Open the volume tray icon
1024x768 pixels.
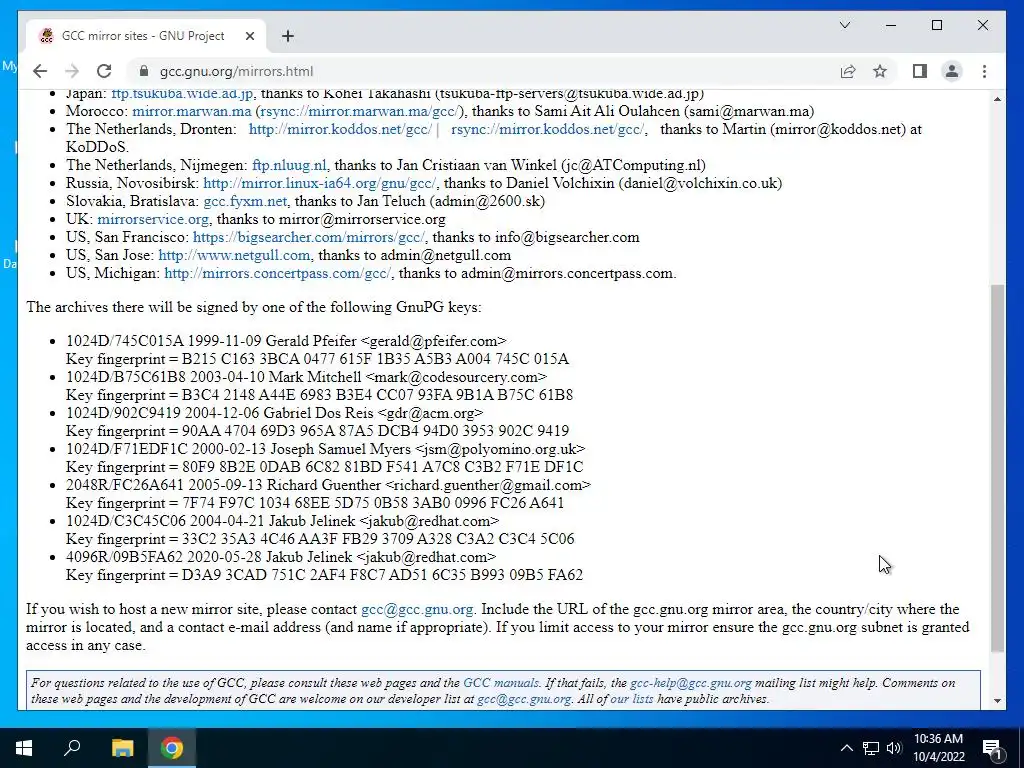pos(894,748)
